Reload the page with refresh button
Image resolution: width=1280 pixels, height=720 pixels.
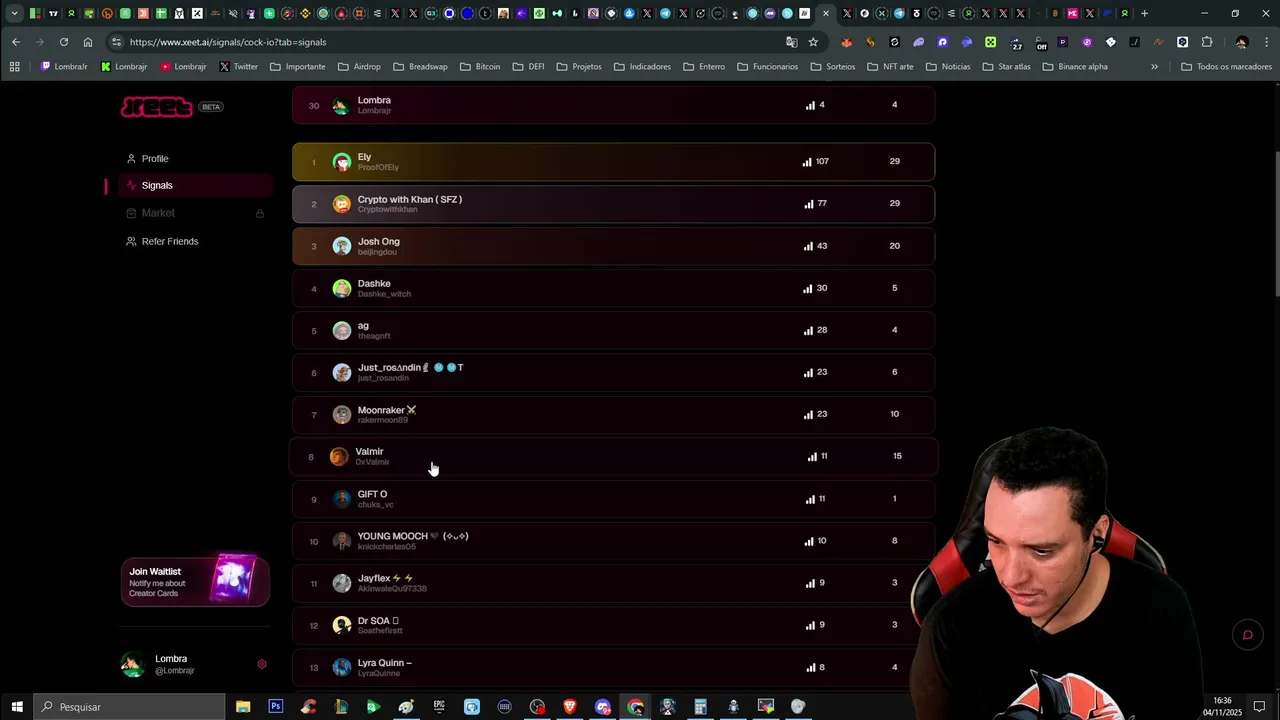(64, 42)
